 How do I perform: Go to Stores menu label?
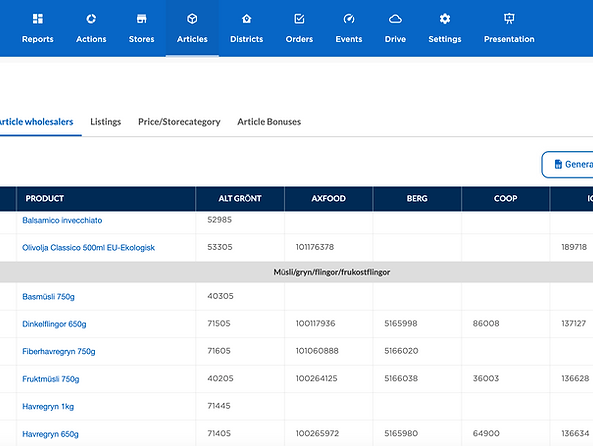pyautogui.click(x=141, y=39)
